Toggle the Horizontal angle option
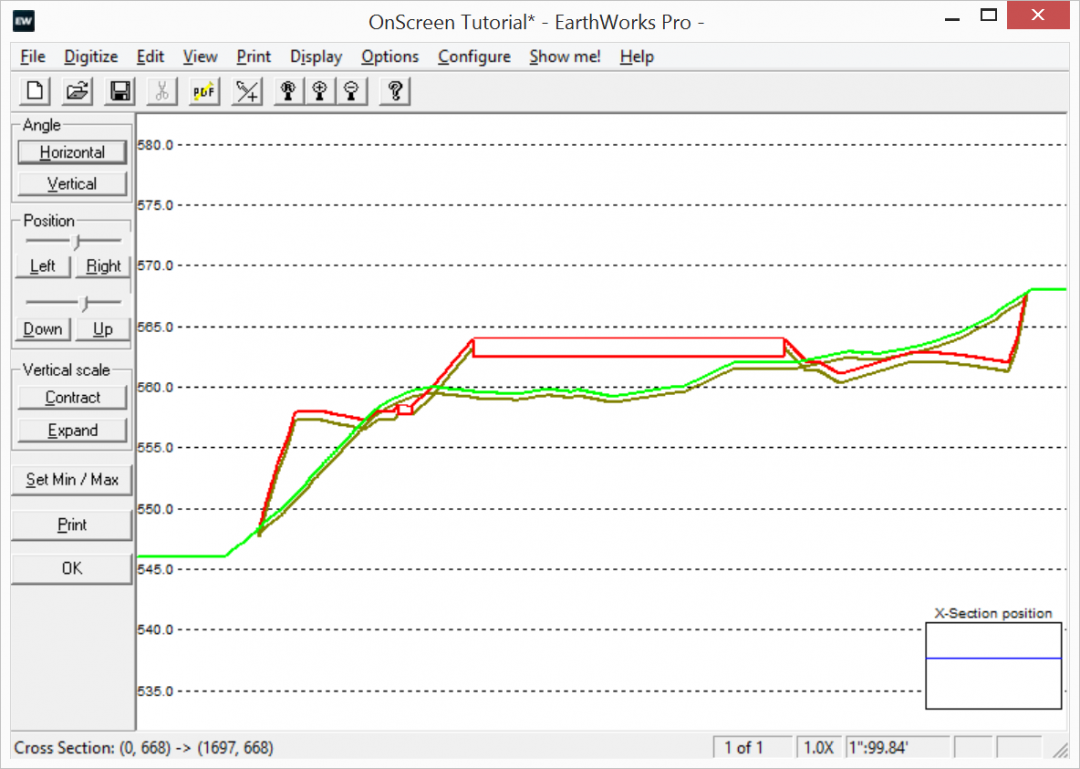 coord(71,152)
